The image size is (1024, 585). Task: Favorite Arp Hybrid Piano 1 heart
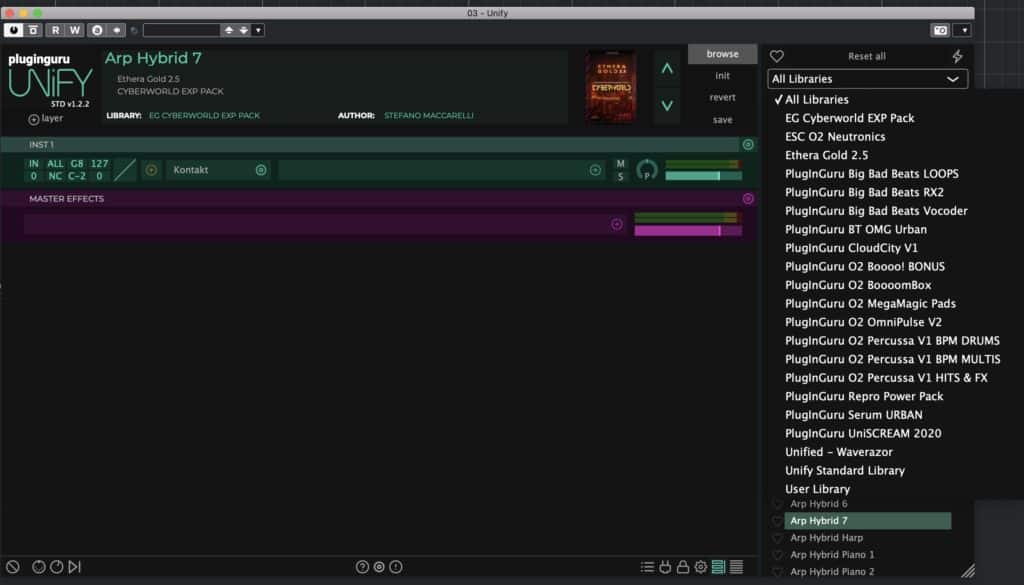[777, 555]
